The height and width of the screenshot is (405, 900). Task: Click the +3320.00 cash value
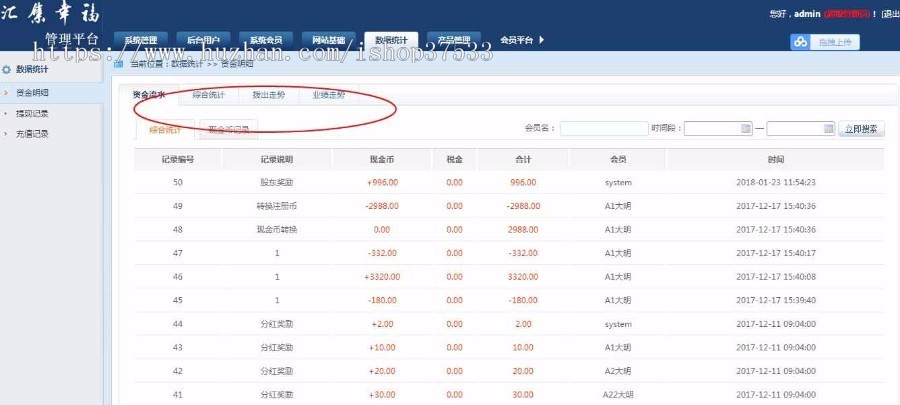382,277
